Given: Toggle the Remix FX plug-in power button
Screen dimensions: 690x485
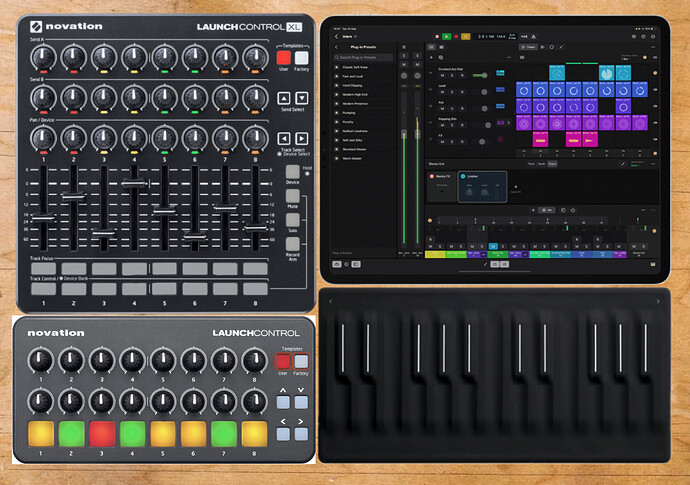Looking at the screenshot, I should tap(432, 176).
